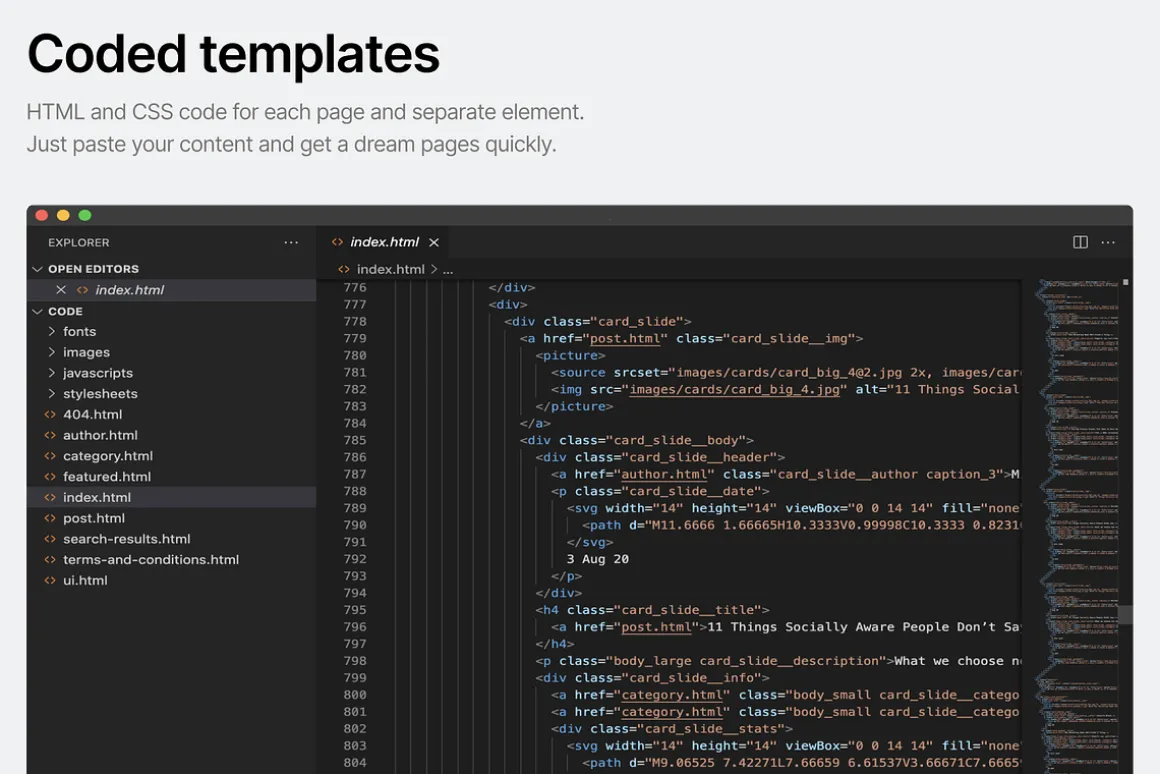Viewport: 1160px width, 774px height.
Task: Open post.html file
Action: (94, 518)
